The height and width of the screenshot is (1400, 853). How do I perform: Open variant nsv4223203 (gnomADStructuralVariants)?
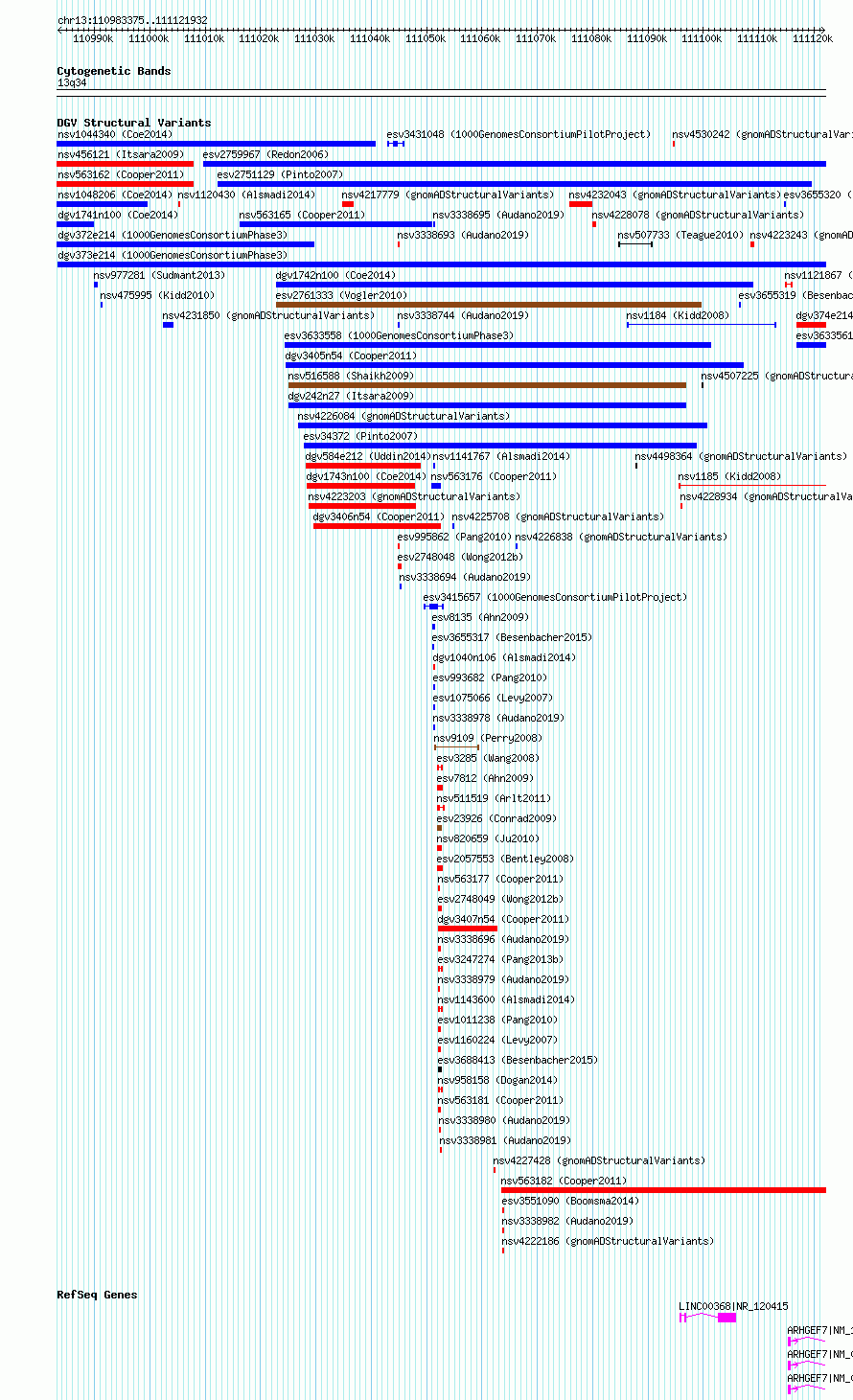414,496
